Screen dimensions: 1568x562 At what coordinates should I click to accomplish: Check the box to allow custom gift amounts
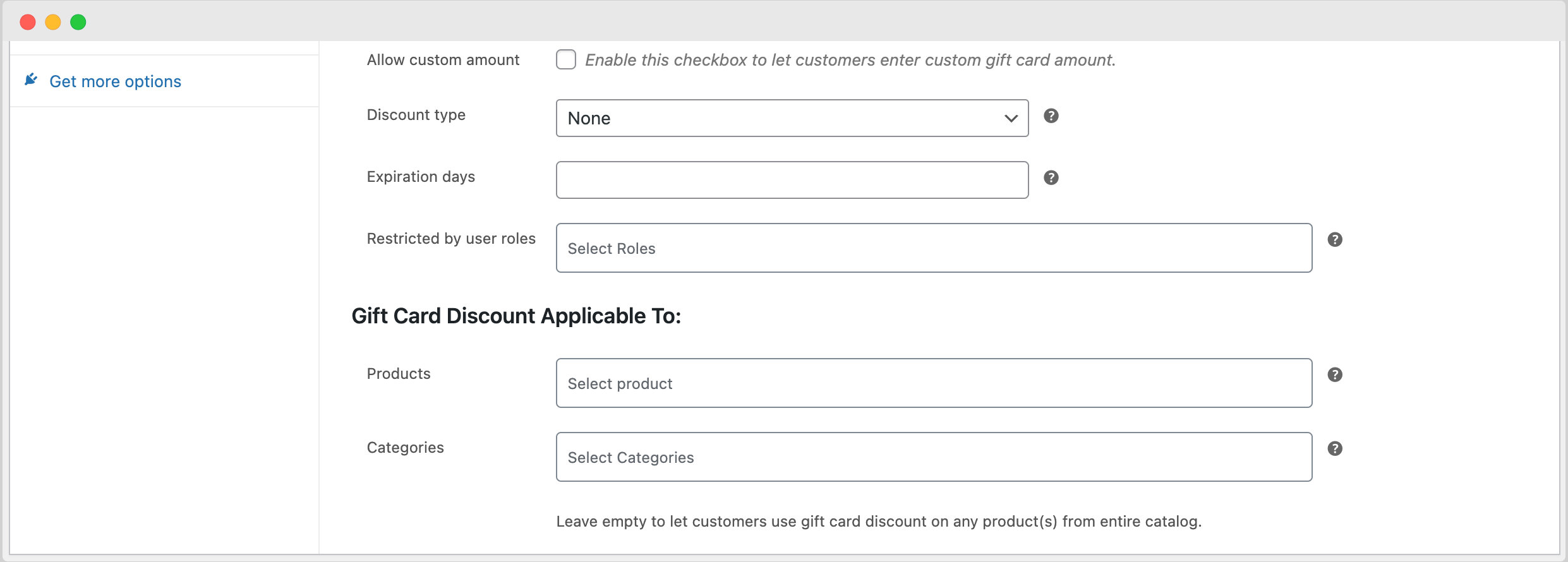click(x=565, y=59)
